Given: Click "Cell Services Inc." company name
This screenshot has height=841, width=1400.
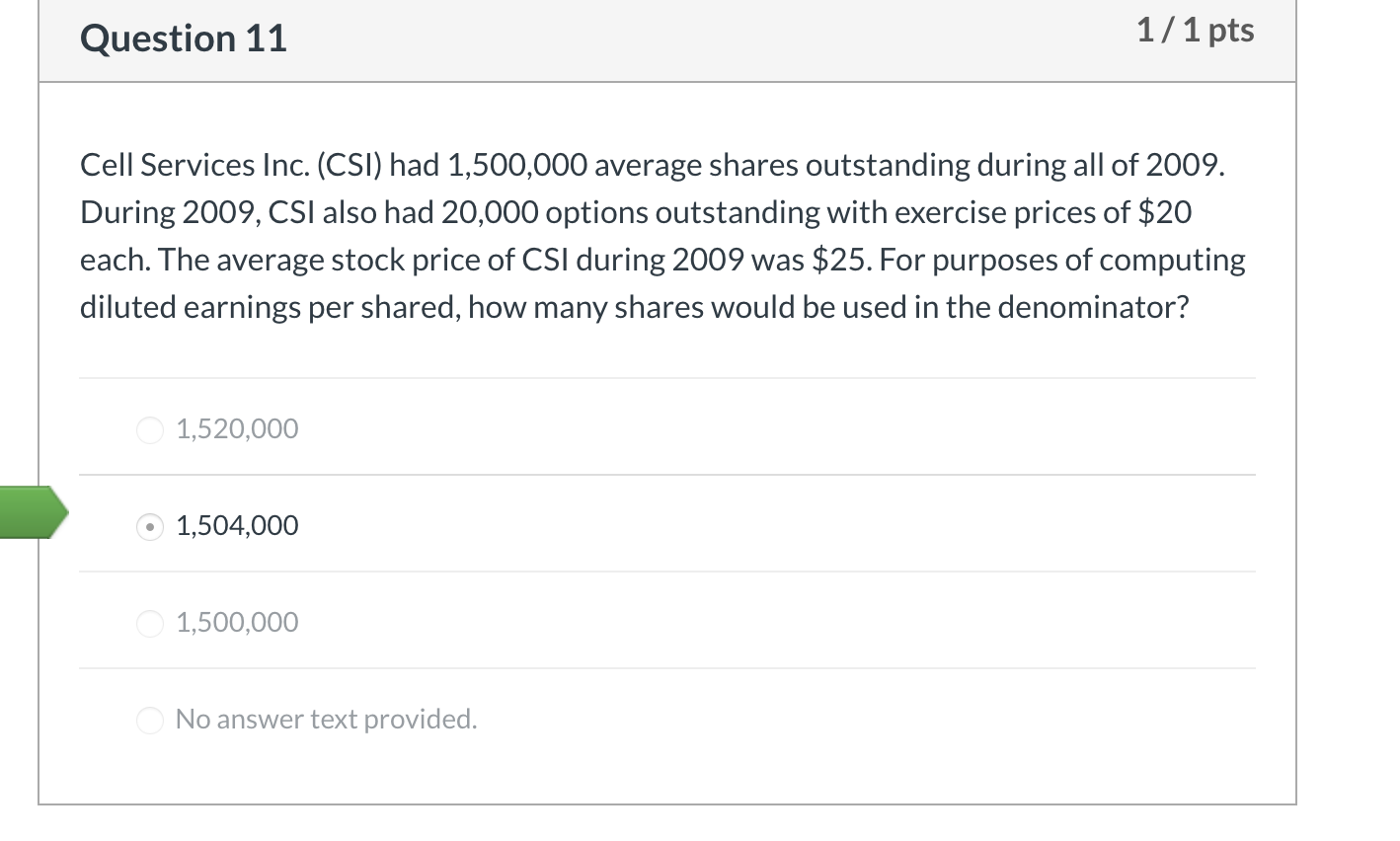Looking at the screenshot, I should coord(194,165).
